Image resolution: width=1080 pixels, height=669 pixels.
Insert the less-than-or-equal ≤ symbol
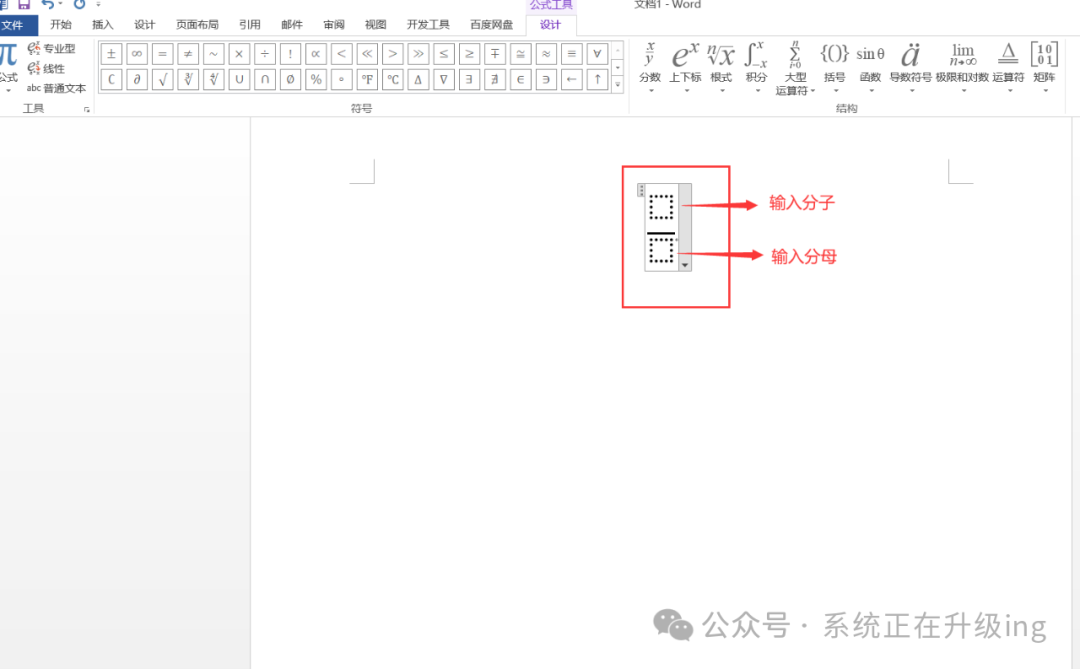(444, 54)
